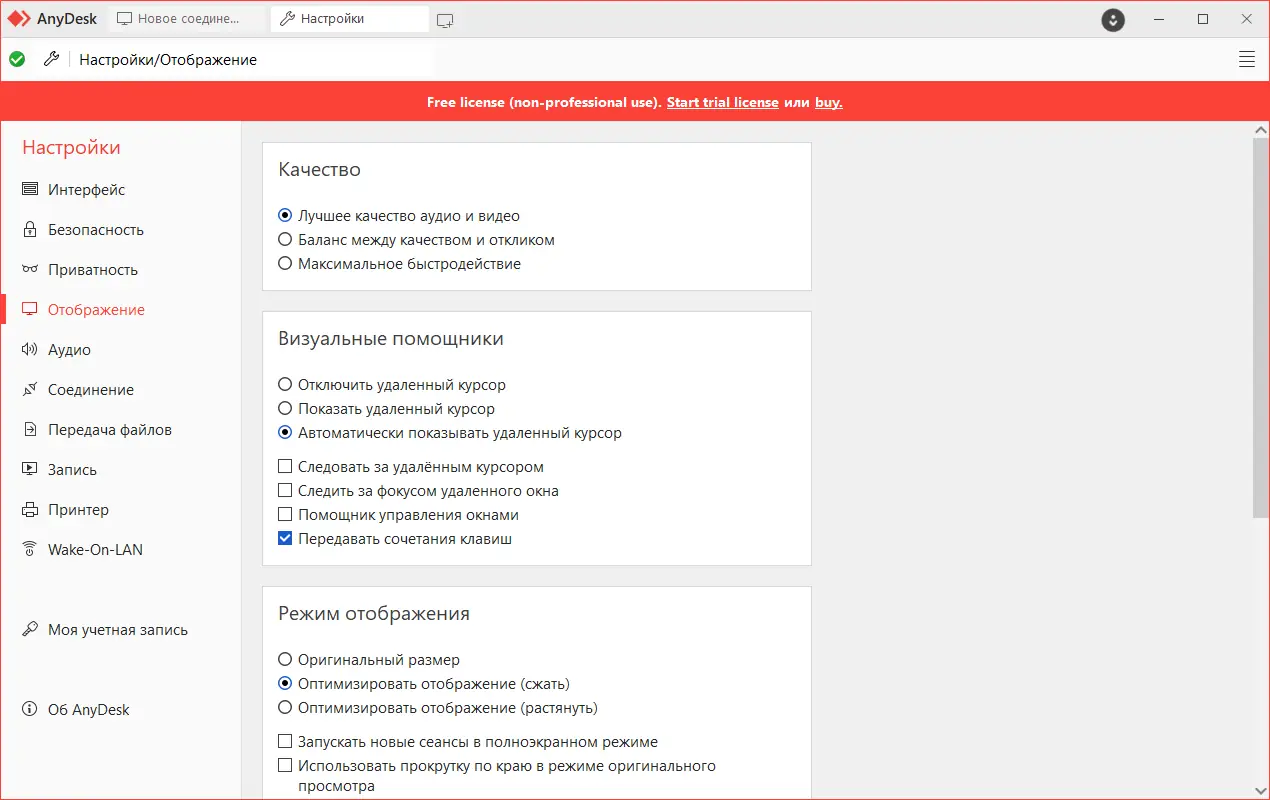Select Баланс между качеством и откликом
This screenshot has height=800, width=1270.
point(286,240)
